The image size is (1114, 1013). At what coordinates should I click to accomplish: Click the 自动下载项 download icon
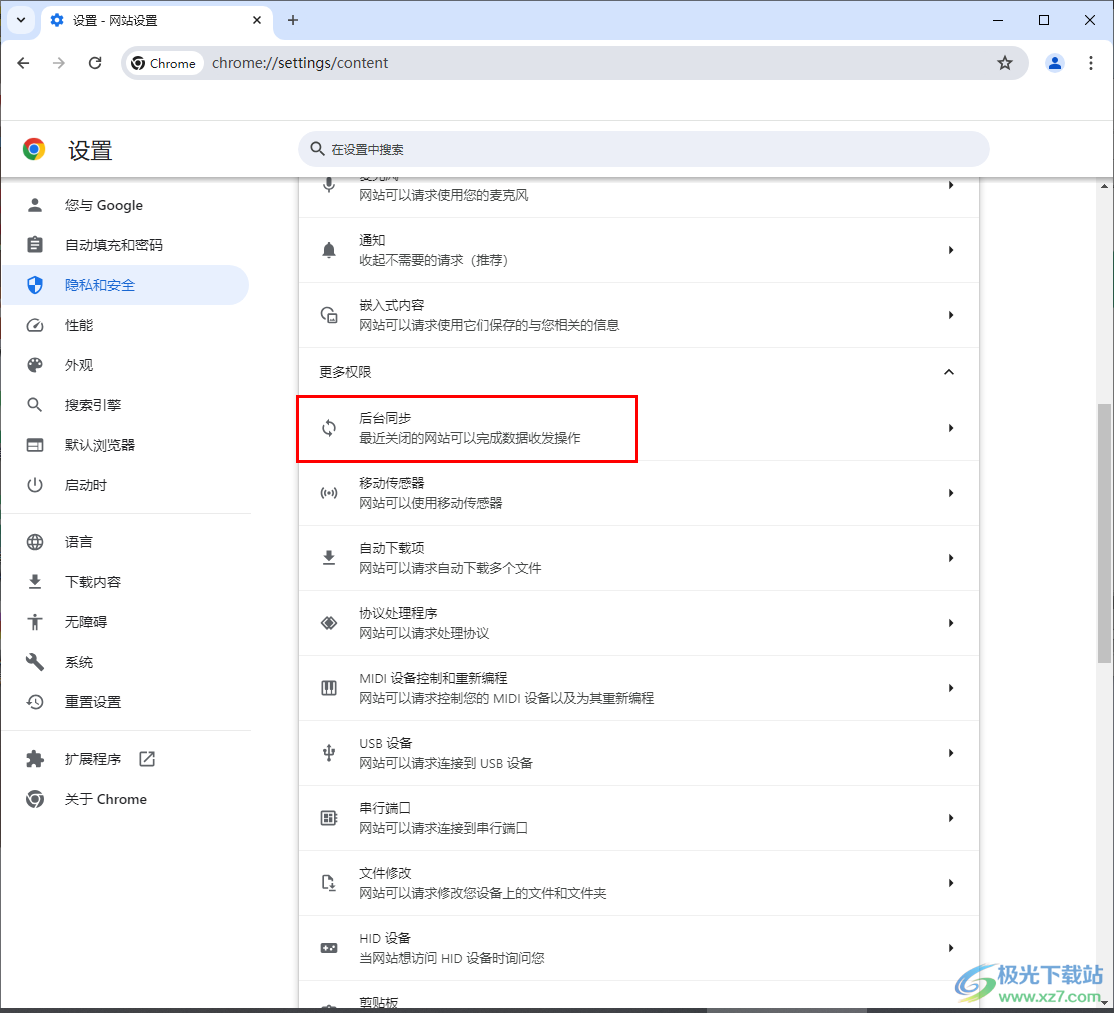pyautogui.click(x=329, y=558)
